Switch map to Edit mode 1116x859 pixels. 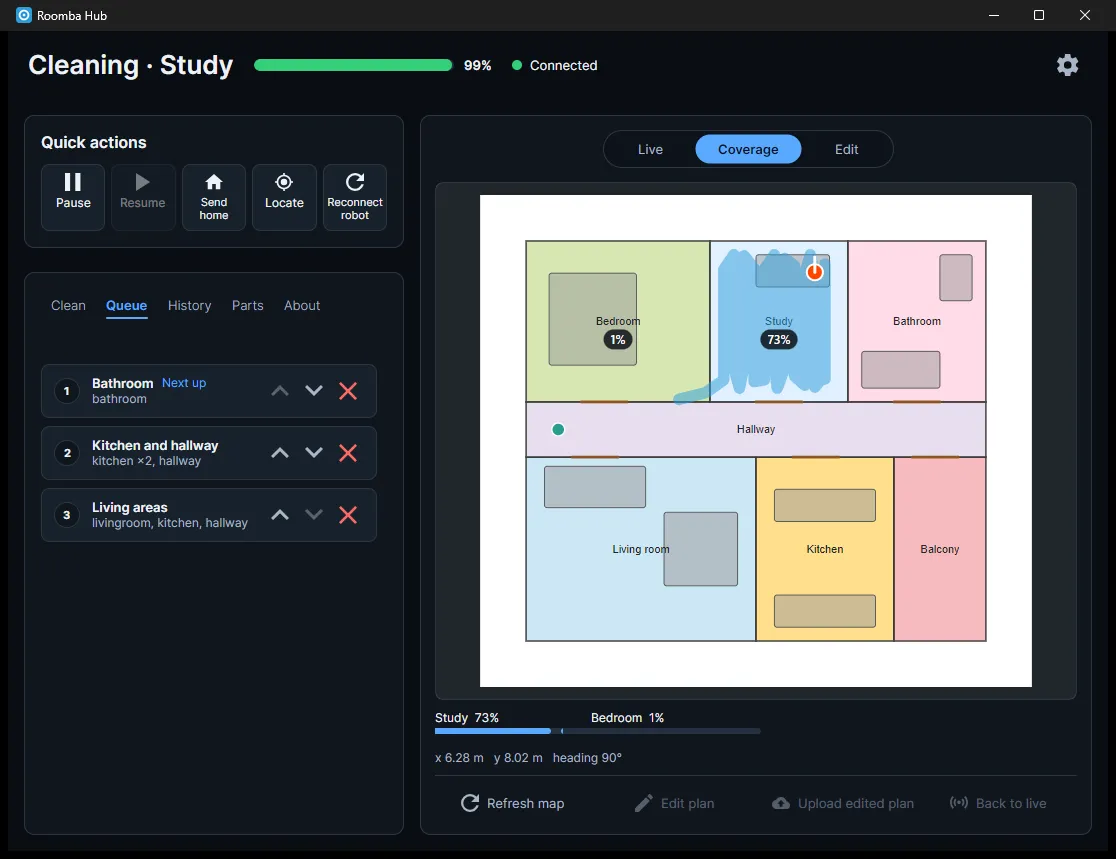point(846,149)
